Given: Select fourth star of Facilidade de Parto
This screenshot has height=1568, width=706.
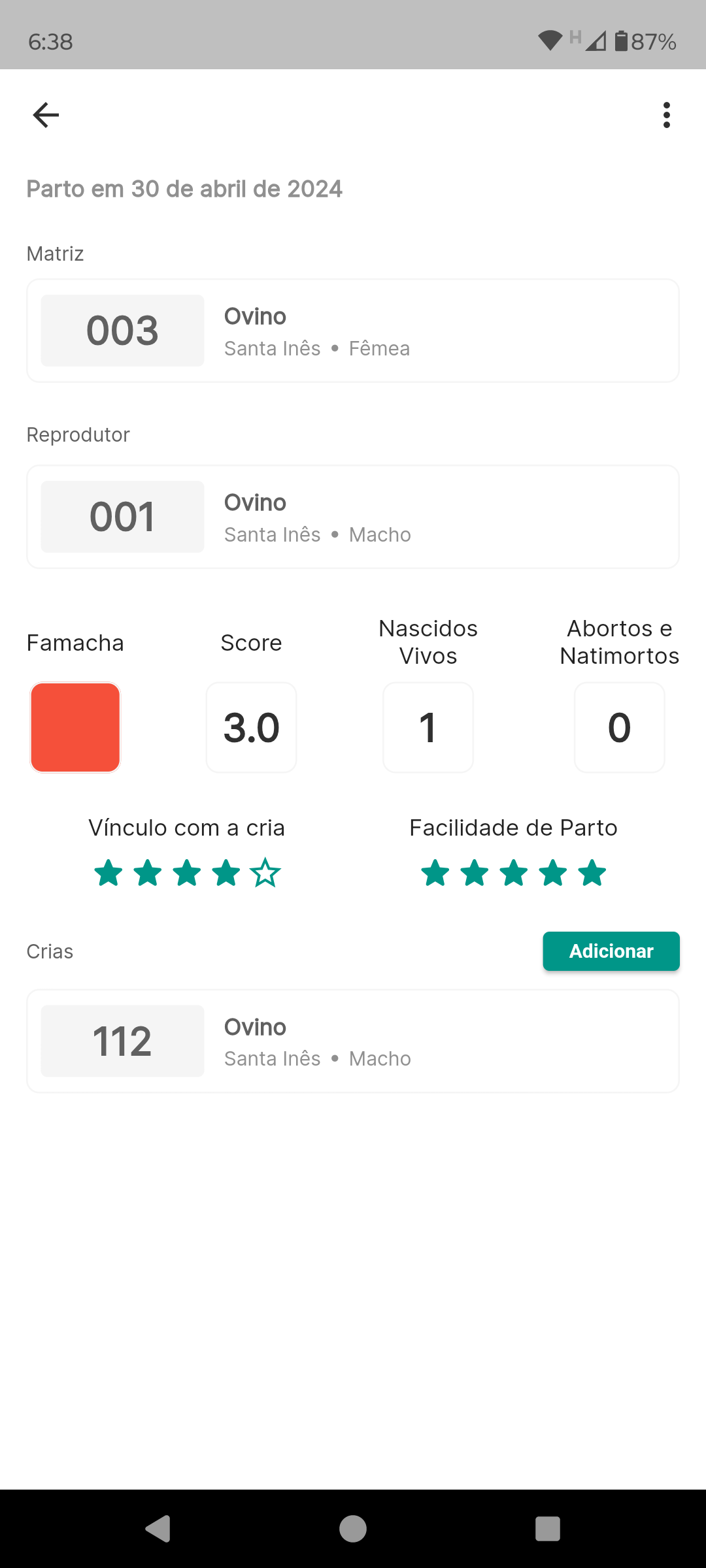Looking at the screenshot, I should click(553, 873).
